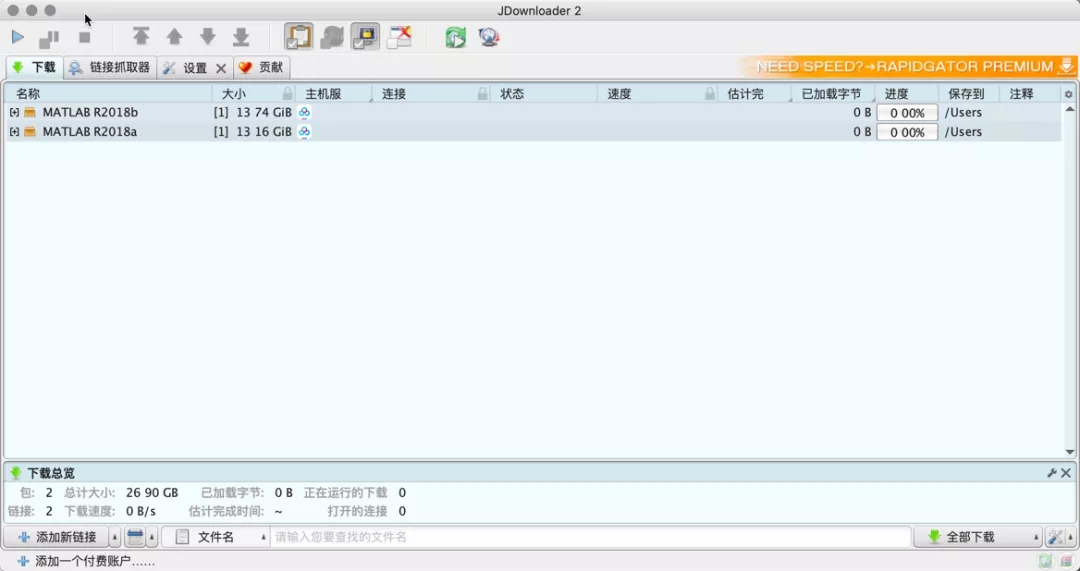Expand the MATLAB R2018a package
This screenshot has height=571, width=1080.
[x=14, y=132]
